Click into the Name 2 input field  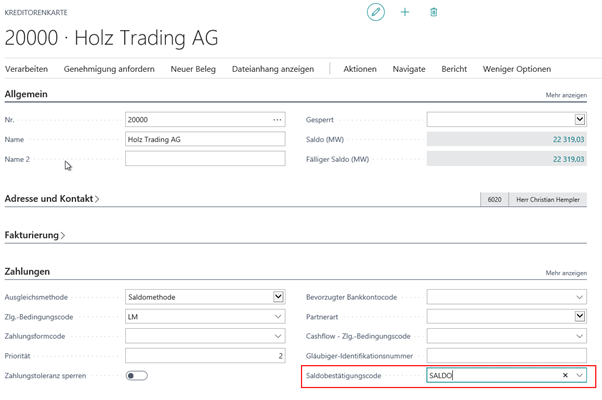[205, 159]
